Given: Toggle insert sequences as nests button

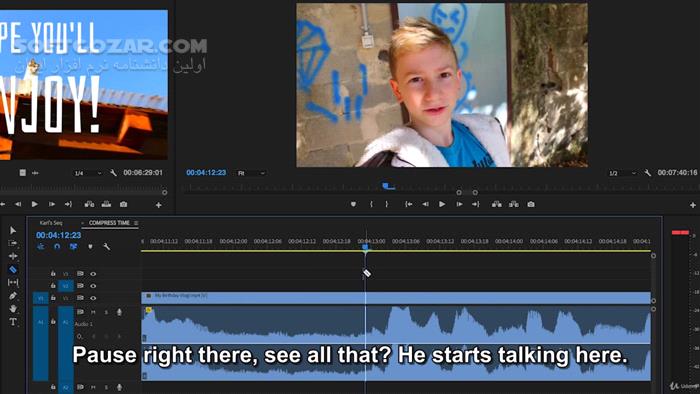Looking at the screenshot, I should point(41,246).
